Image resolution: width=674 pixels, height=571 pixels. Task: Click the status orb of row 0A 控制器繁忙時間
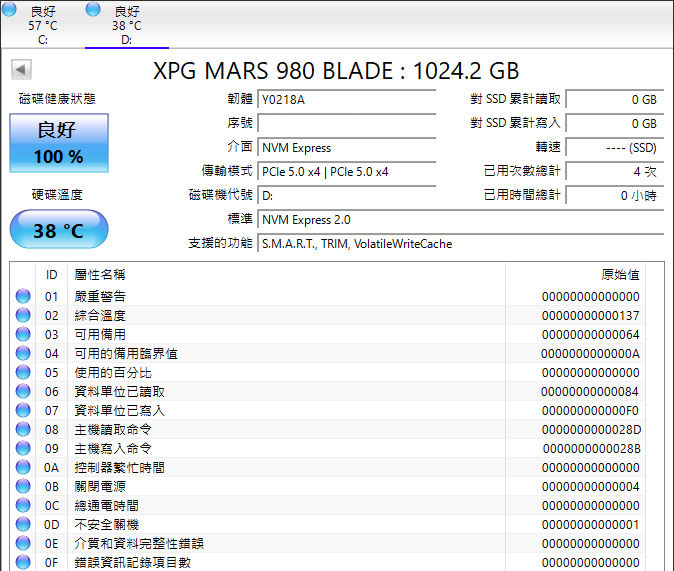pos(23,467)
